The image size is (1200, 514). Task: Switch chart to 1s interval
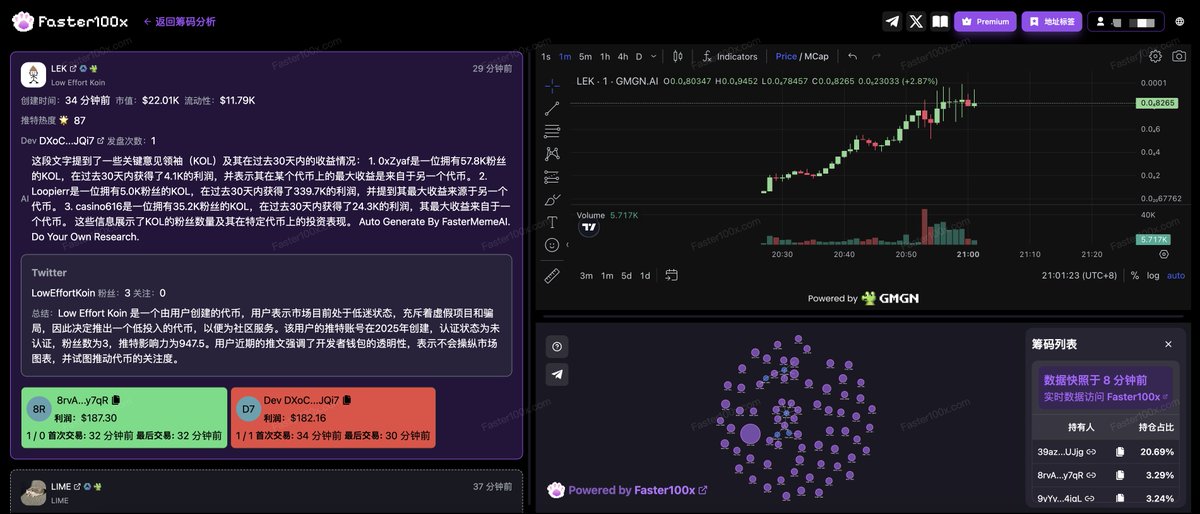546,57
